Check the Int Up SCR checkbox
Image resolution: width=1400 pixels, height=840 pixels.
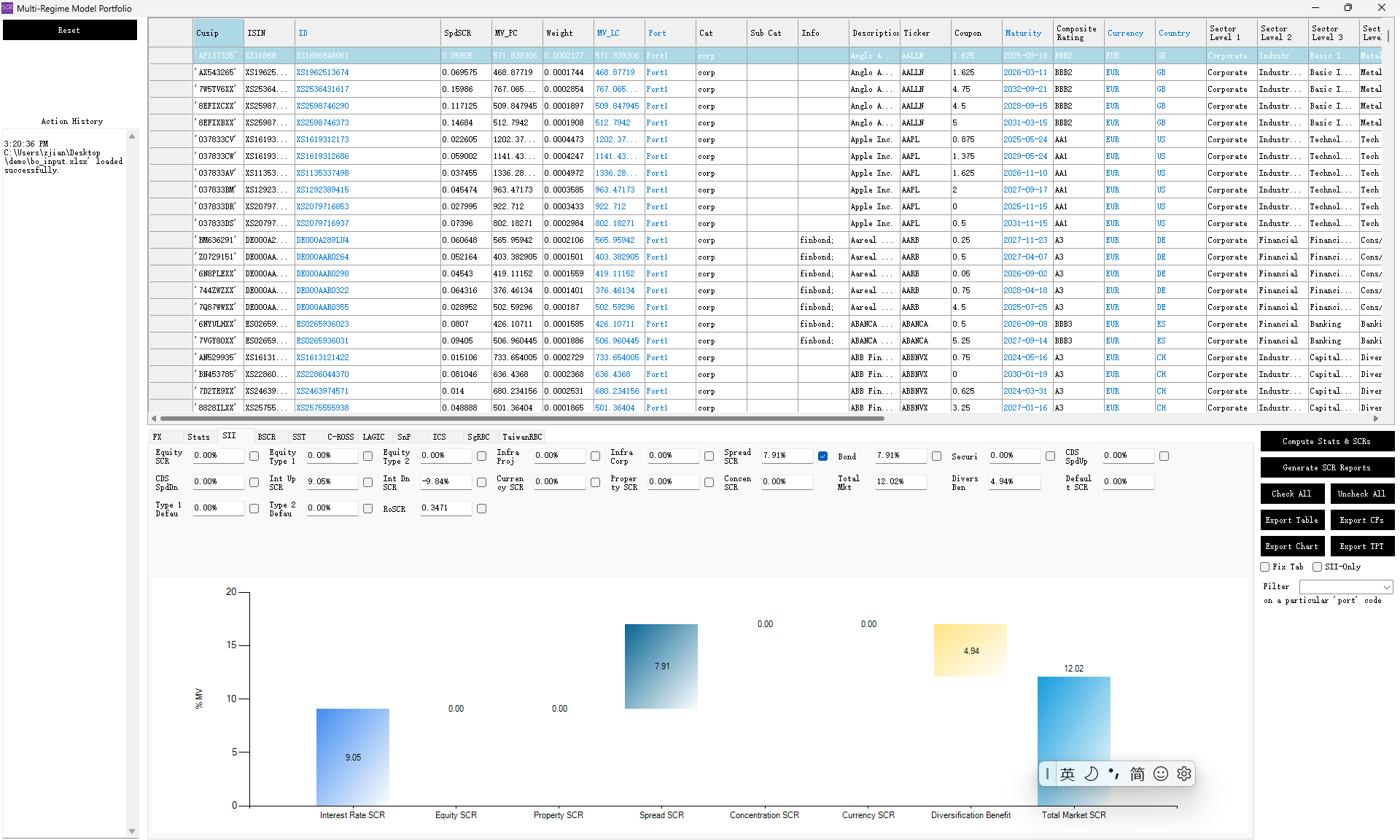(x=367, y=482)
